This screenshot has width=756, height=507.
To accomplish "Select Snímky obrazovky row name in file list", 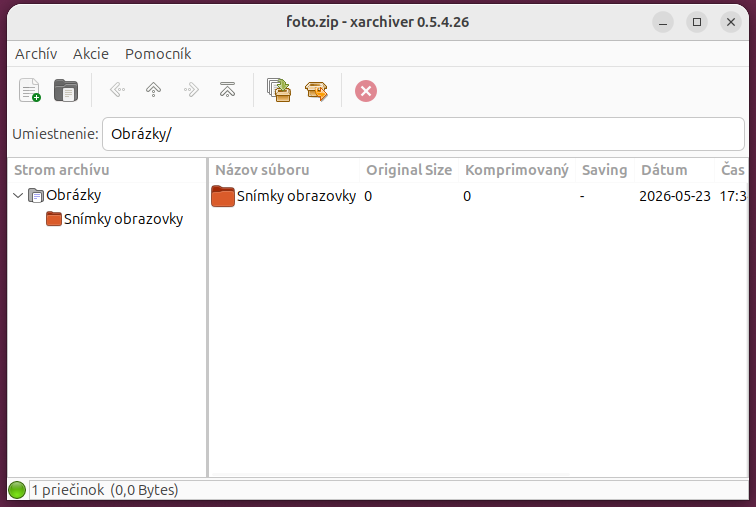I will pyautogui.click(x=297, y=196).
